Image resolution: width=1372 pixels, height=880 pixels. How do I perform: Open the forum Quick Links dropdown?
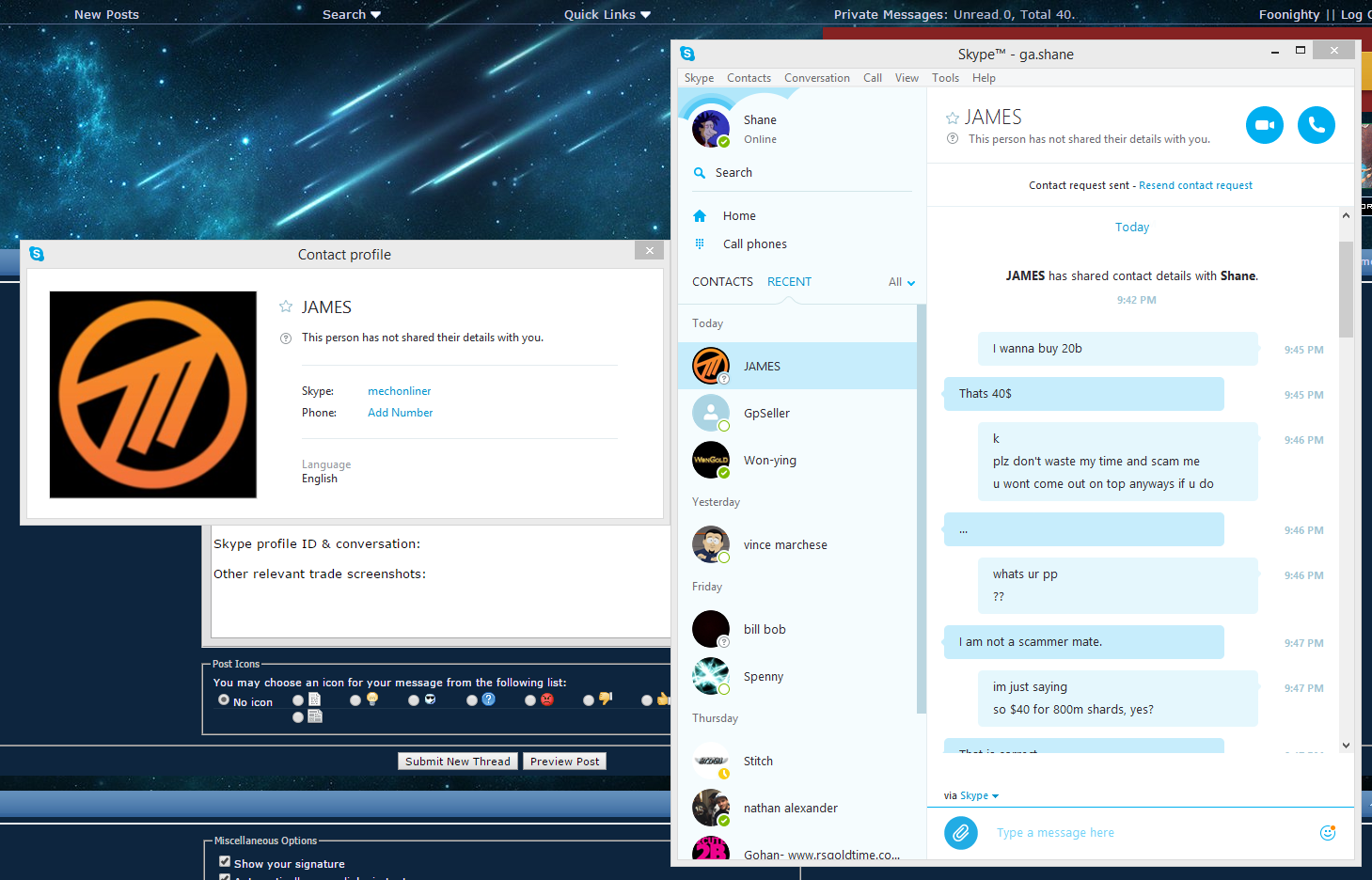607,14
